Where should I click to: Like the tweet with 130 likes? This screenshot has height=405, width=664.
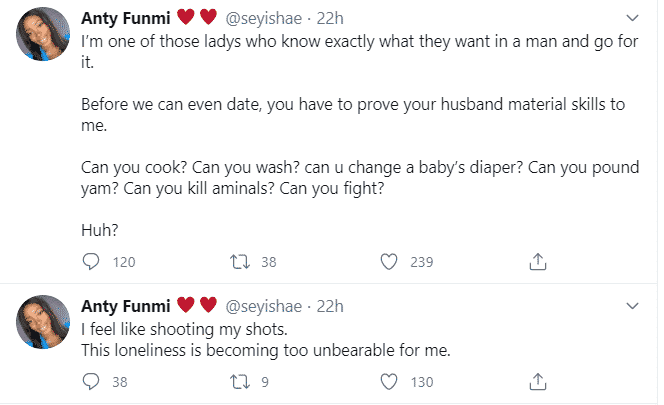[390, 381]
